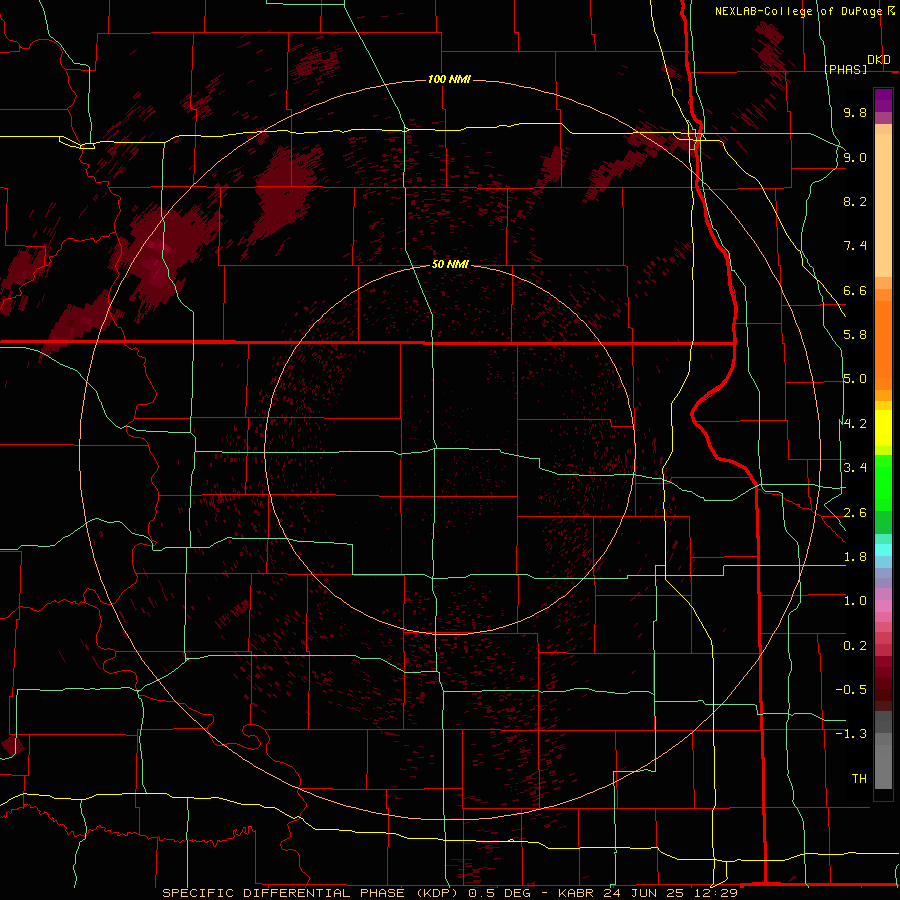Pick the yellow segment of the color bar
The image size is (900, 900).
point(883,428)
